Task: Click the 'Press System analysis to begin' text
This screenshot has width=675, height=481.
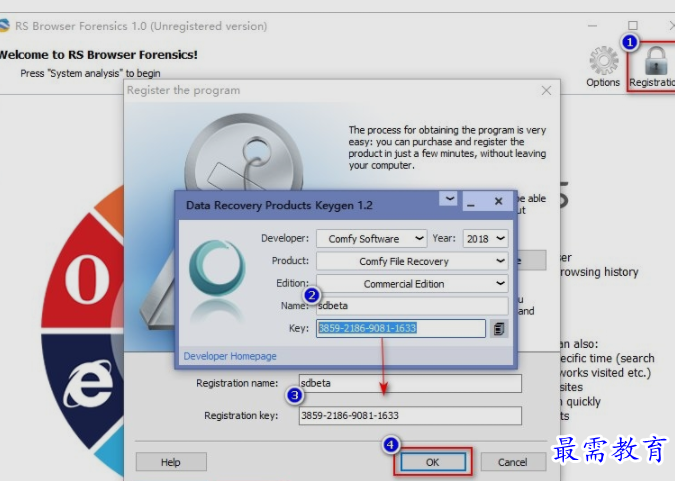Action: point(90,73)
